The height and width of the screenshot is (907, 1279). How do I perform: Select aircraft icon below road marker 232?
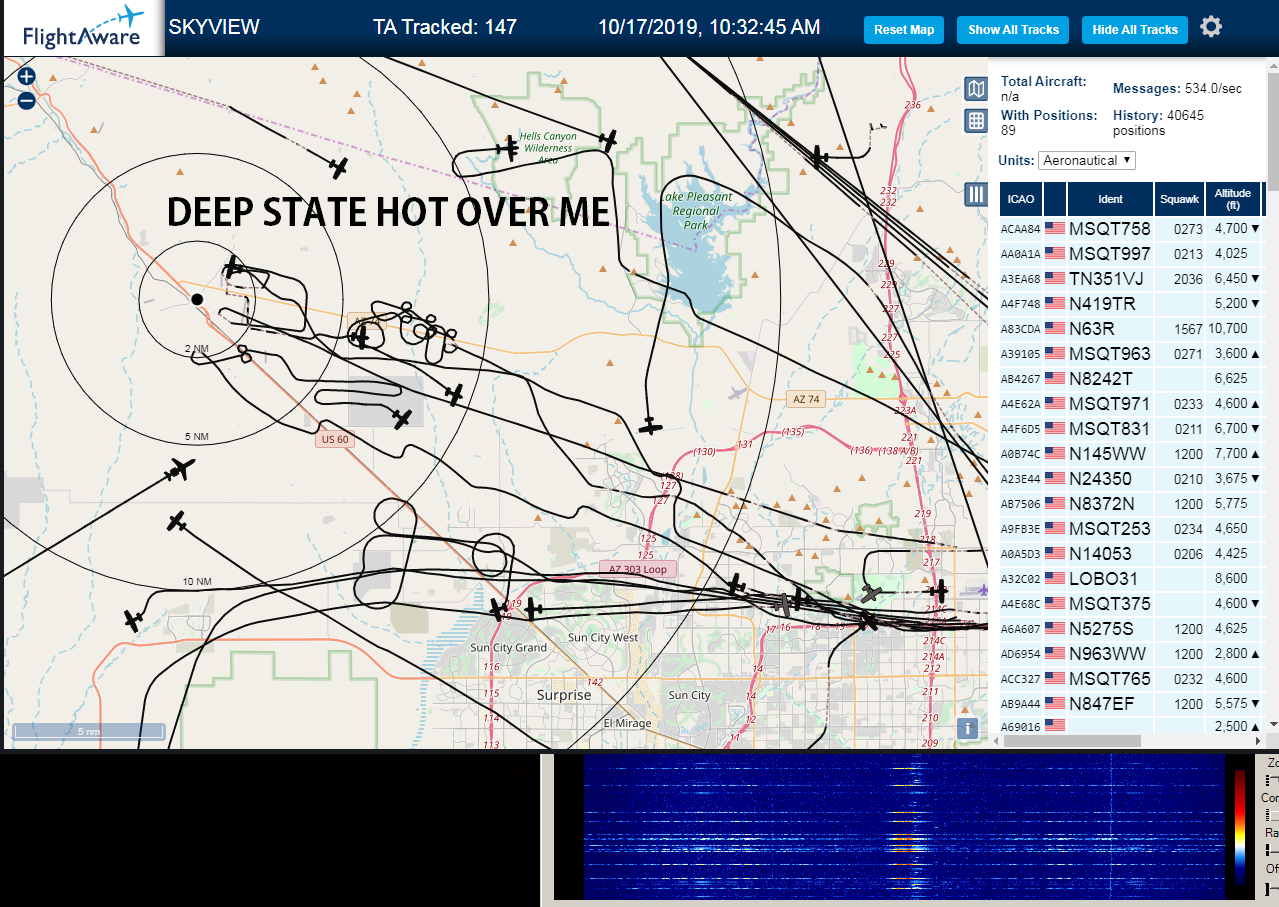[x=818, y=156]
